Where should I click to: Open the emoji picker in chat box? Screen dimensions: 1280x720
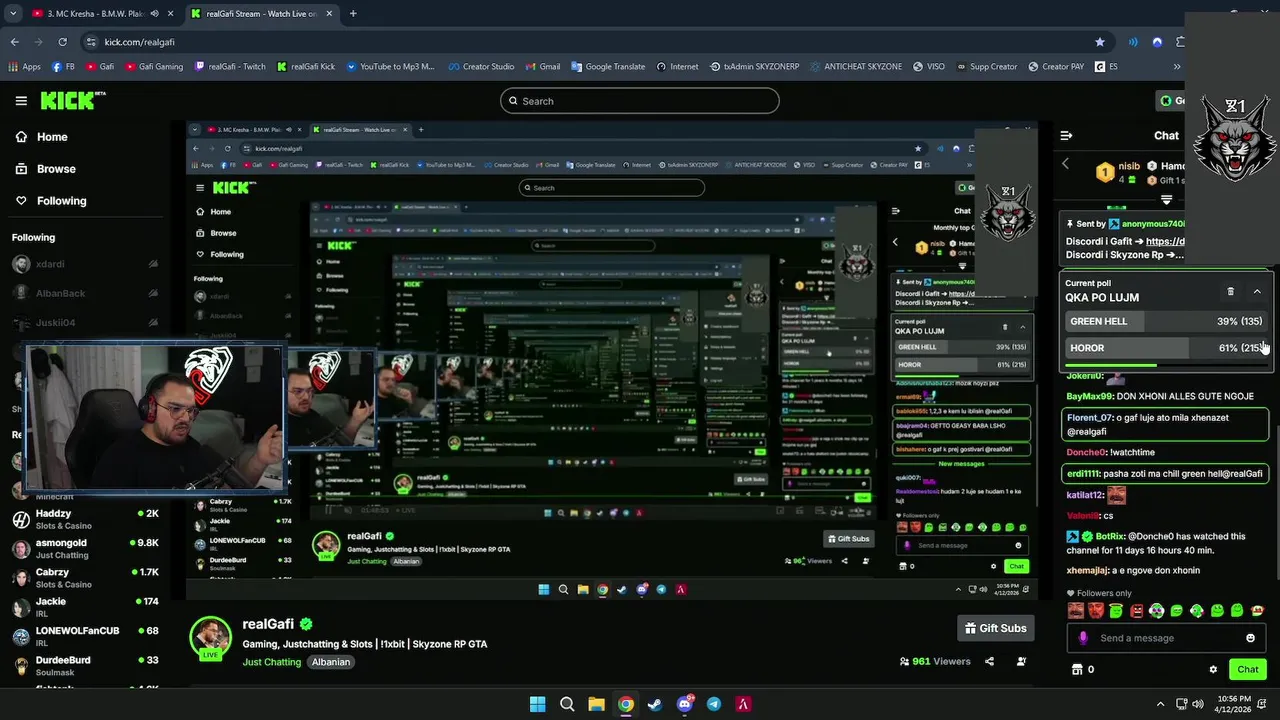[x=1250, y=638]
